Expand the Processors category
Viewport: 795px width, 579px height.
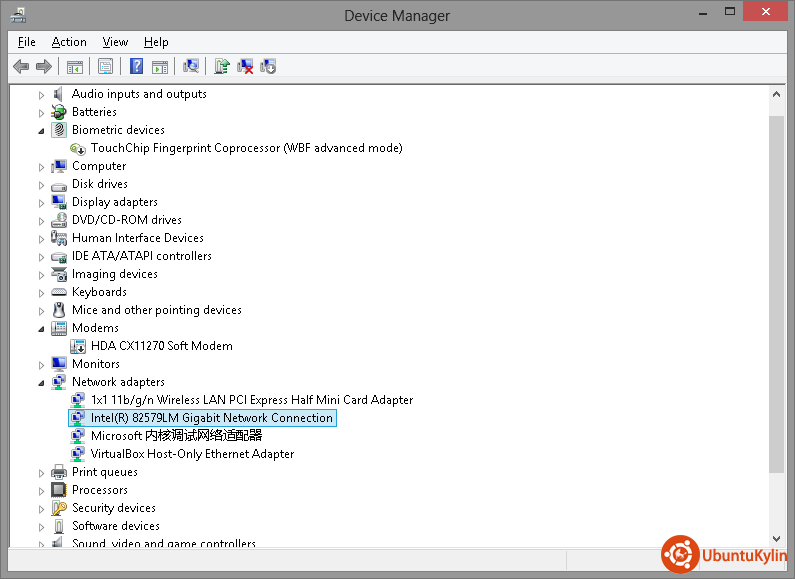pyautogui.click(x=42, y=490)
